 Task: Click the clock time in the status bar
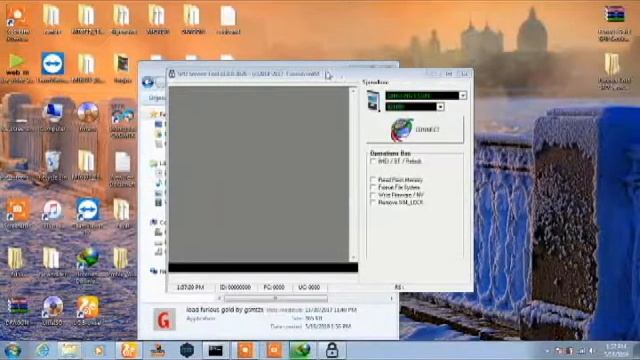(x=190, y=287)
